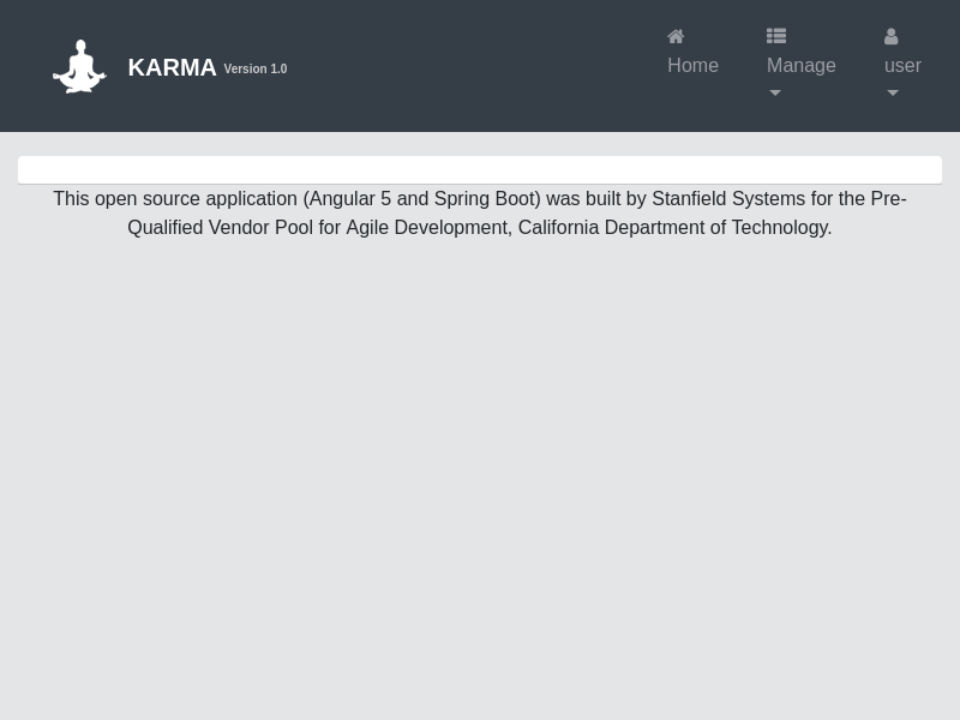Click the meditating figure Karma logo
Viewport: 960px width, 720px height.
click(79, 67)
